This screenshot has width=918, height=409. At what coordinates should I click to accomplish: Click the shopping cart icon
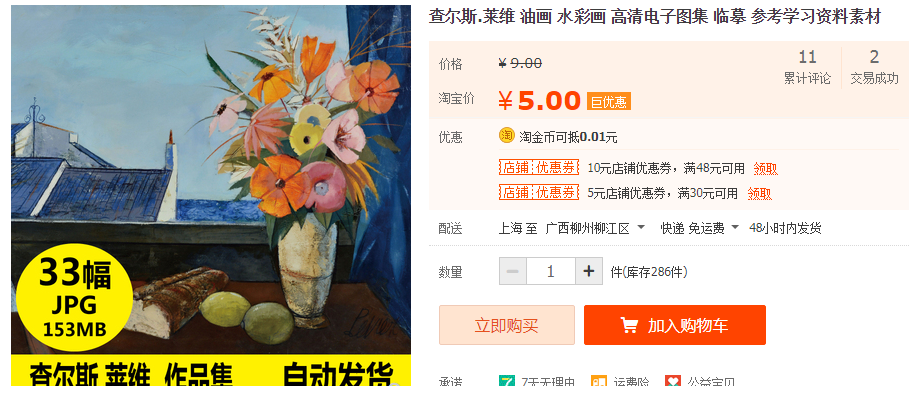(x=629, y=325)
